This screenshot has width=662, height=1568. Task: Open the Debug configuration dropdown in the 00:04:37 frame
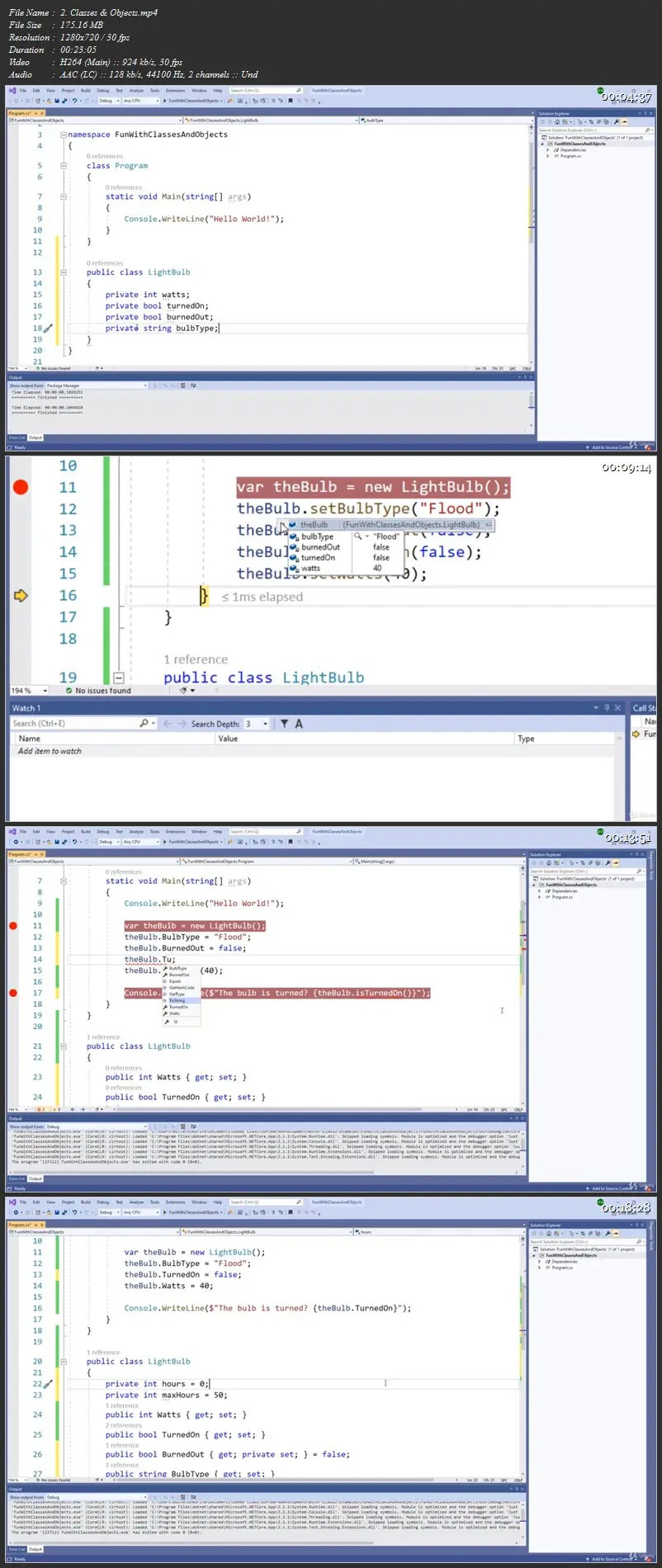click(108, 101)
